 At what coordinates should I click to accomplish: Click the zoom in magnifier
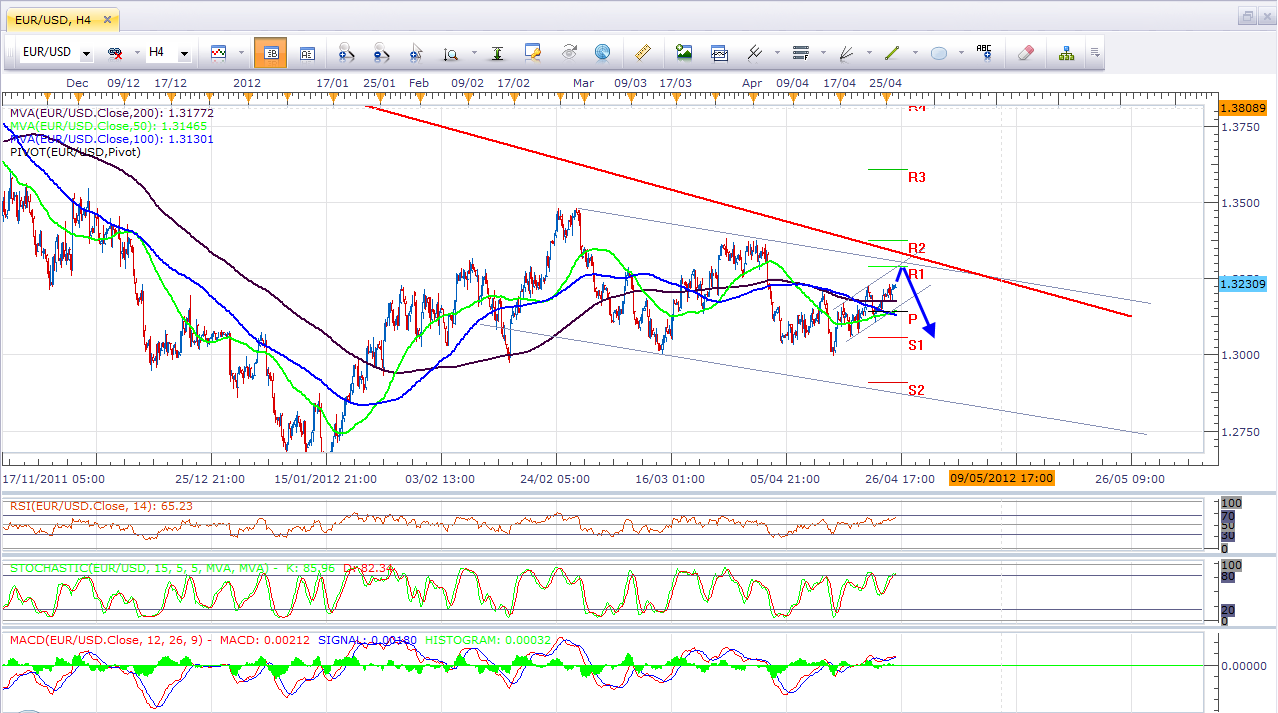coord(346,53)
